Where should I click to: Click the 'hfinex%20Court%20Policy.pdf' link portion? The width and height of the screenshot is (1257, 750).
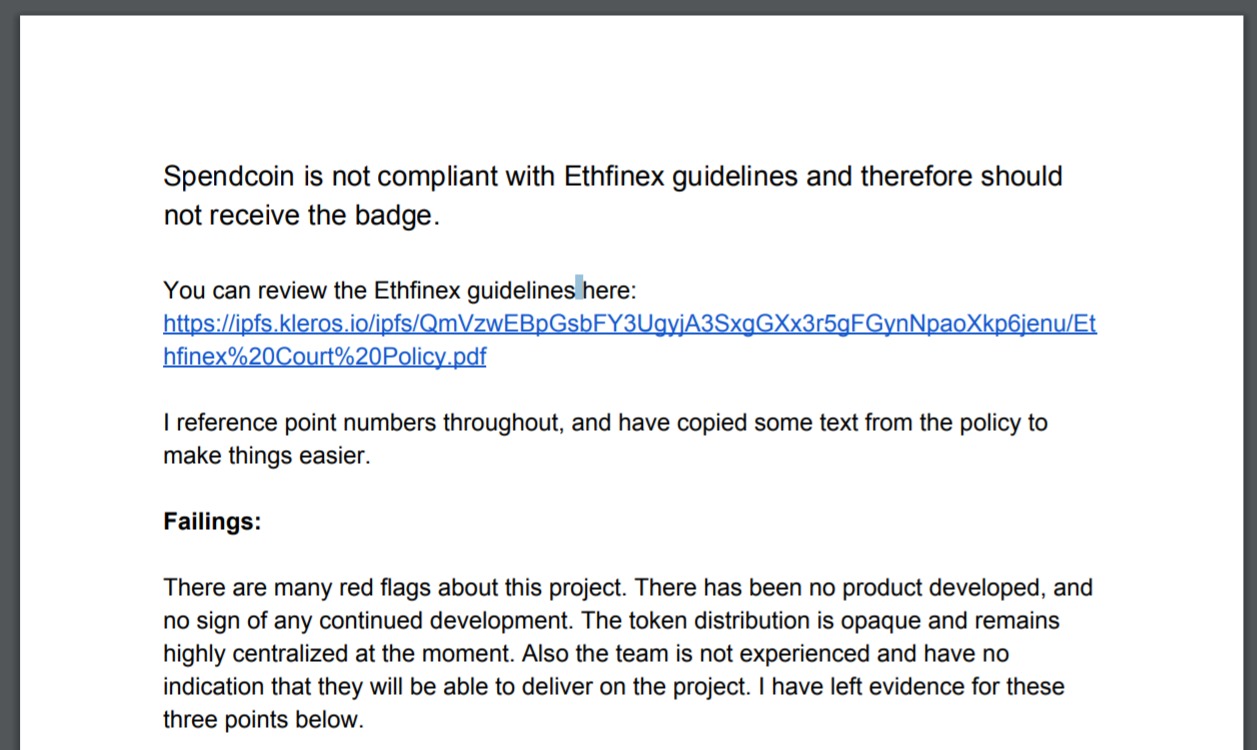tap(324, 357)
